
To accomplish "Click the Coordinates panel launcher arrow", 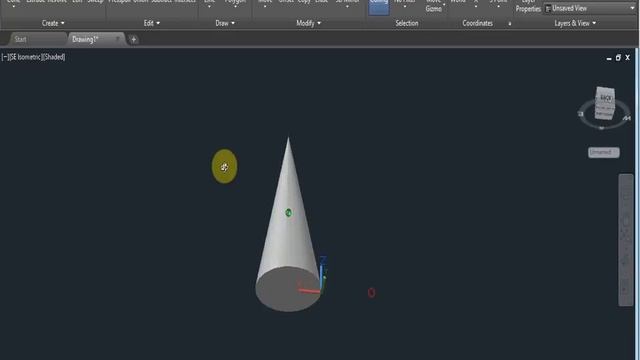I will (x=509, y=24).
